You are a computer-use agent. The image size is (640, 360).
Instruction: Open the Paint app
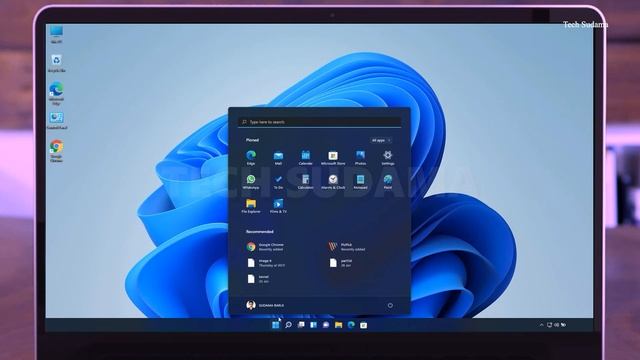pos(388,182)
